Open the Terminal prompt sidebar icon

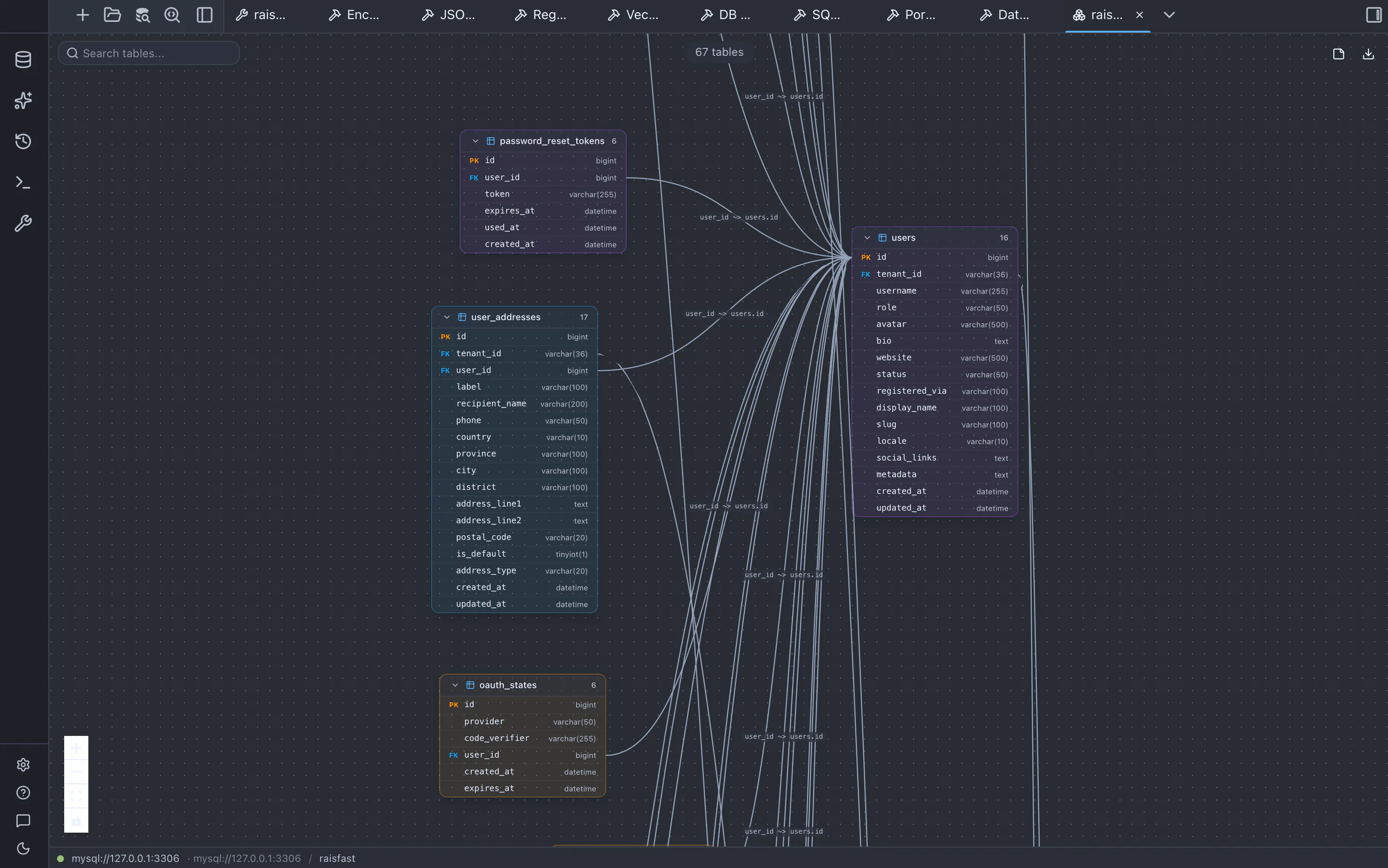(x=23, y=182)
